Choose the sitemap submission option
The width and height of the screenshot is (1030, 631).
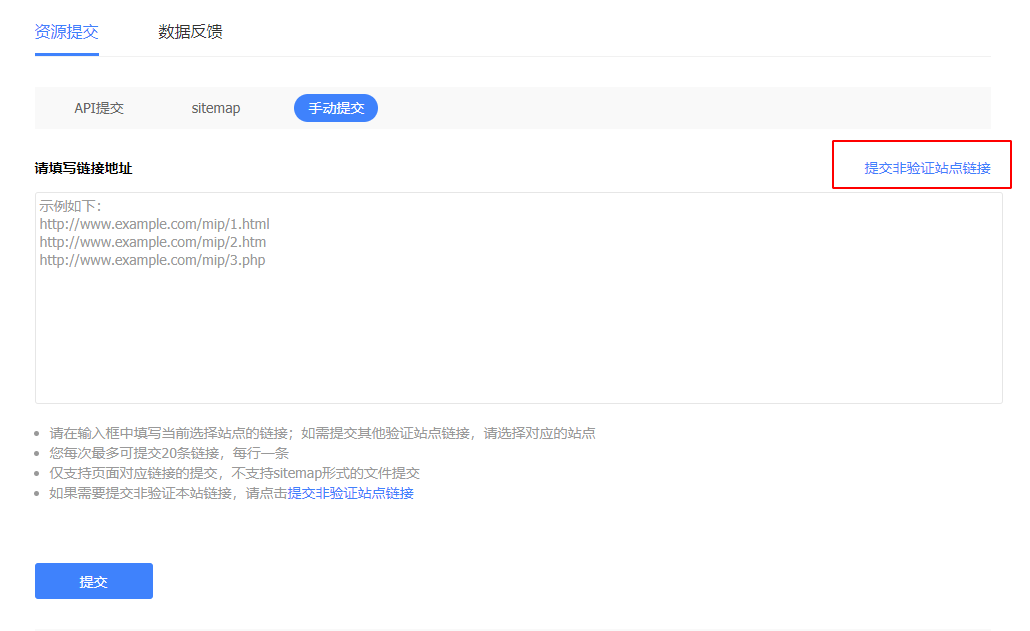(x=215, y=108)
